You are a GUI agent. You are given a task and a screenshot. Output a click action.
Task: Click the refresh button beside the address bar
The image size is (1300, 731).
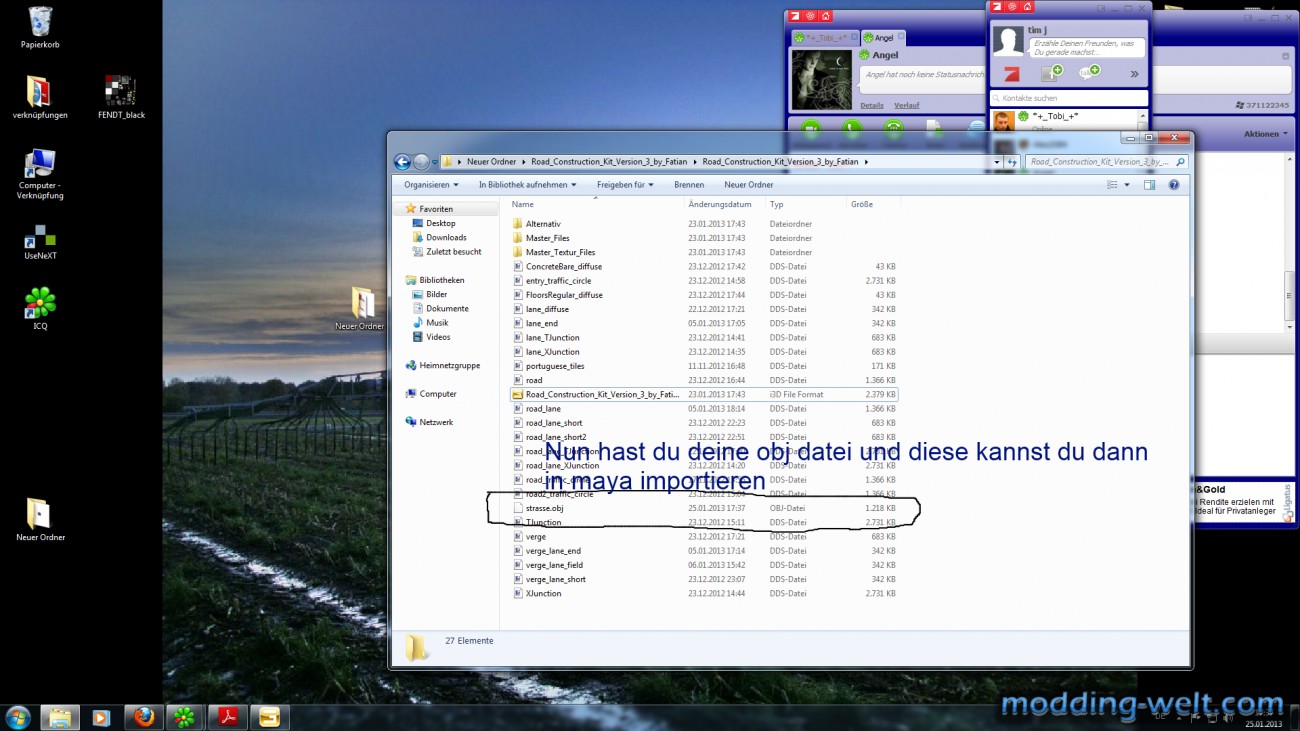click(x=1012, y=162)
